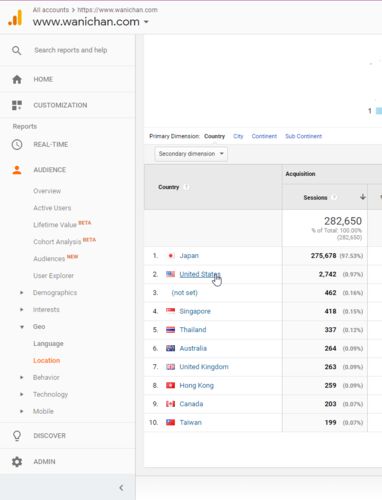Viewport: 382px width, 500px height.
Task: Open the User Explorer report
Action: click(x=53, y=276)
